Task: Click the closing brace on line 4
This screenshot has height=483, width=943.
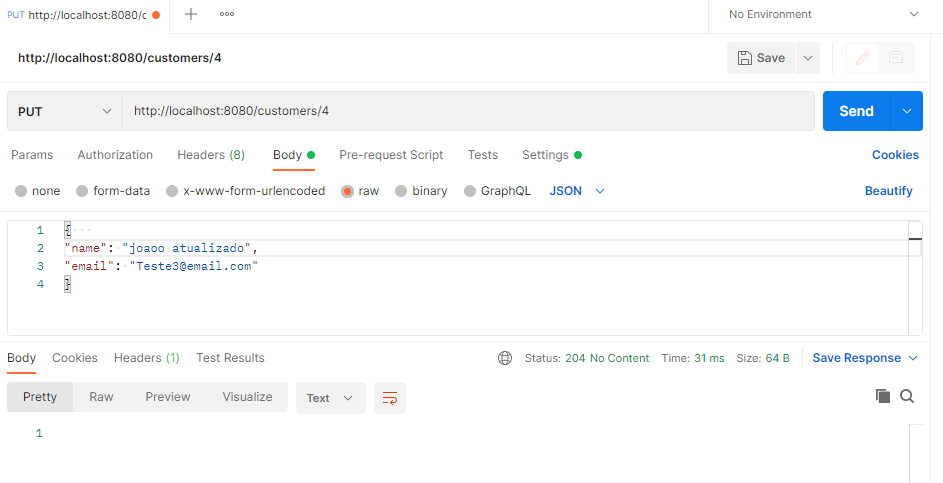Action: pos(68,284)
